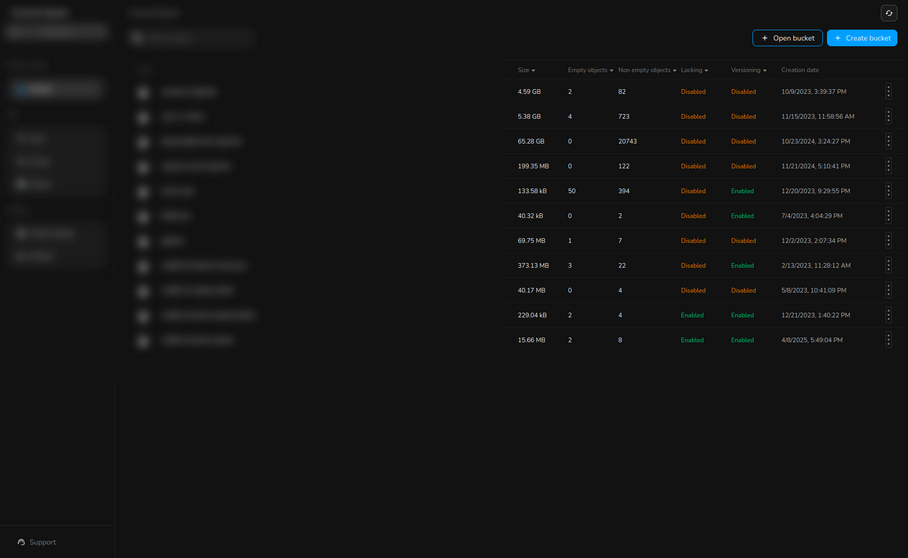Sort buckets by Size column
This screenshot has width=908, height=558.
526,70
